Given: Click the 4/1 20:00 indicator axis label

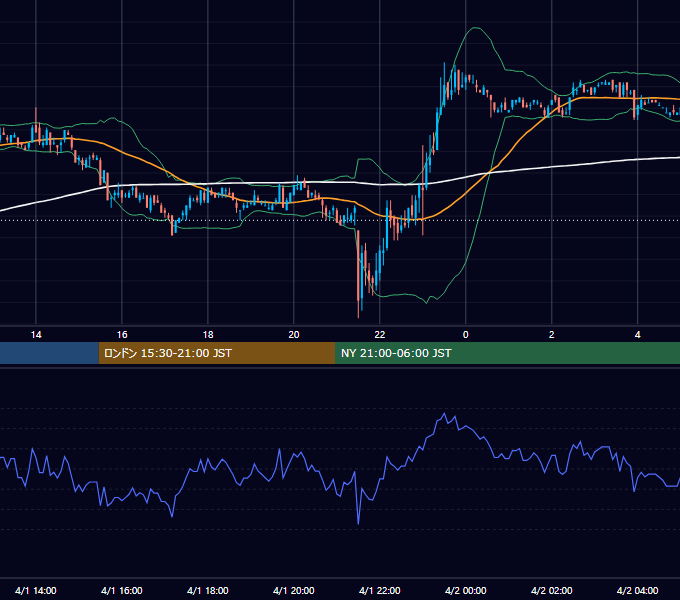Looking at the screenshot, I should pyautogui.click(x=294, y=590).
